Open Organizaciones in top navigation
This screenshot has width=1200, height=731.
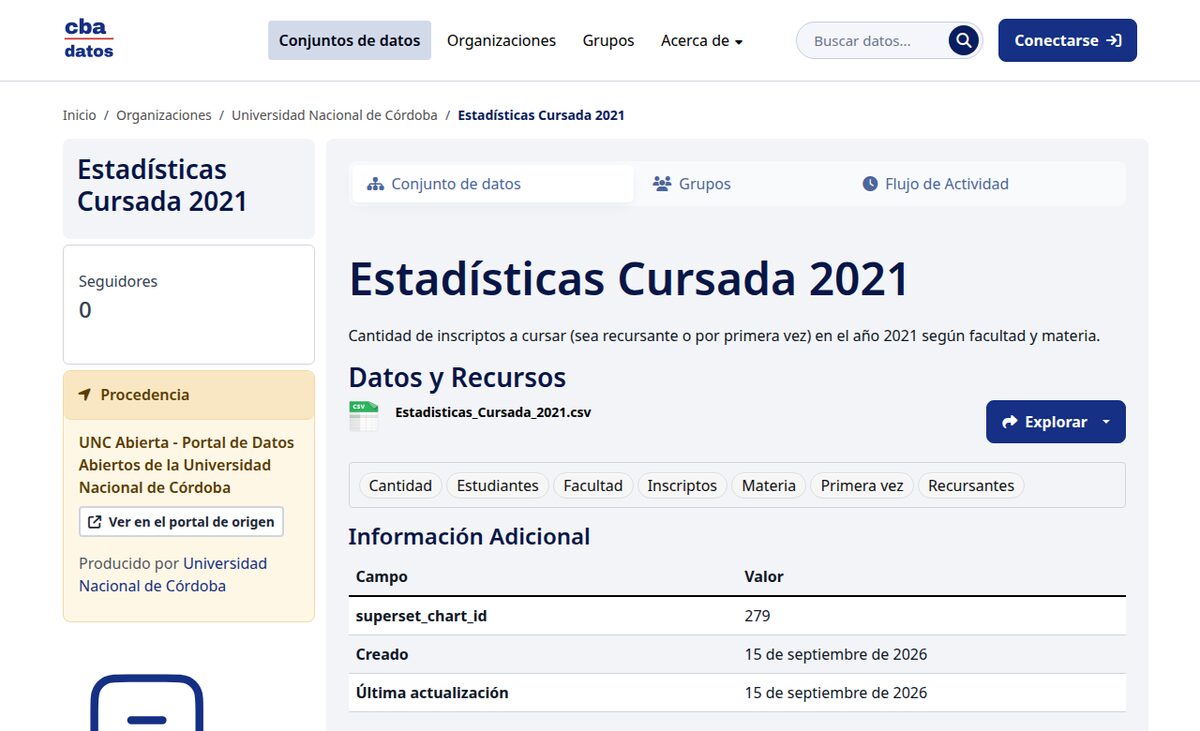tap(501, 41)
